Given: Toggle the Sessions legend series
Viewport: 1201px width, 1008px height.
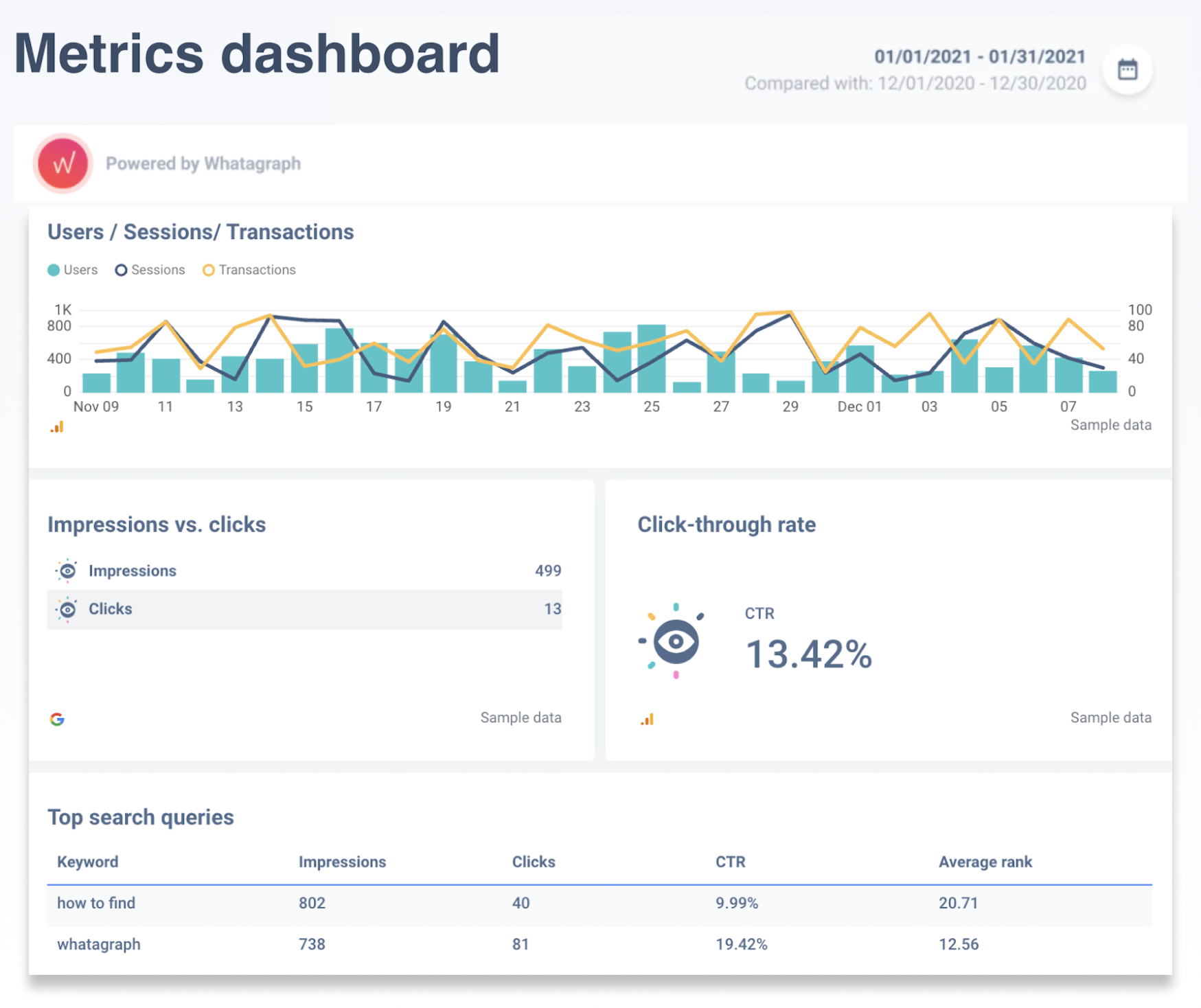Looking at the screenshot, I should 150,270.
